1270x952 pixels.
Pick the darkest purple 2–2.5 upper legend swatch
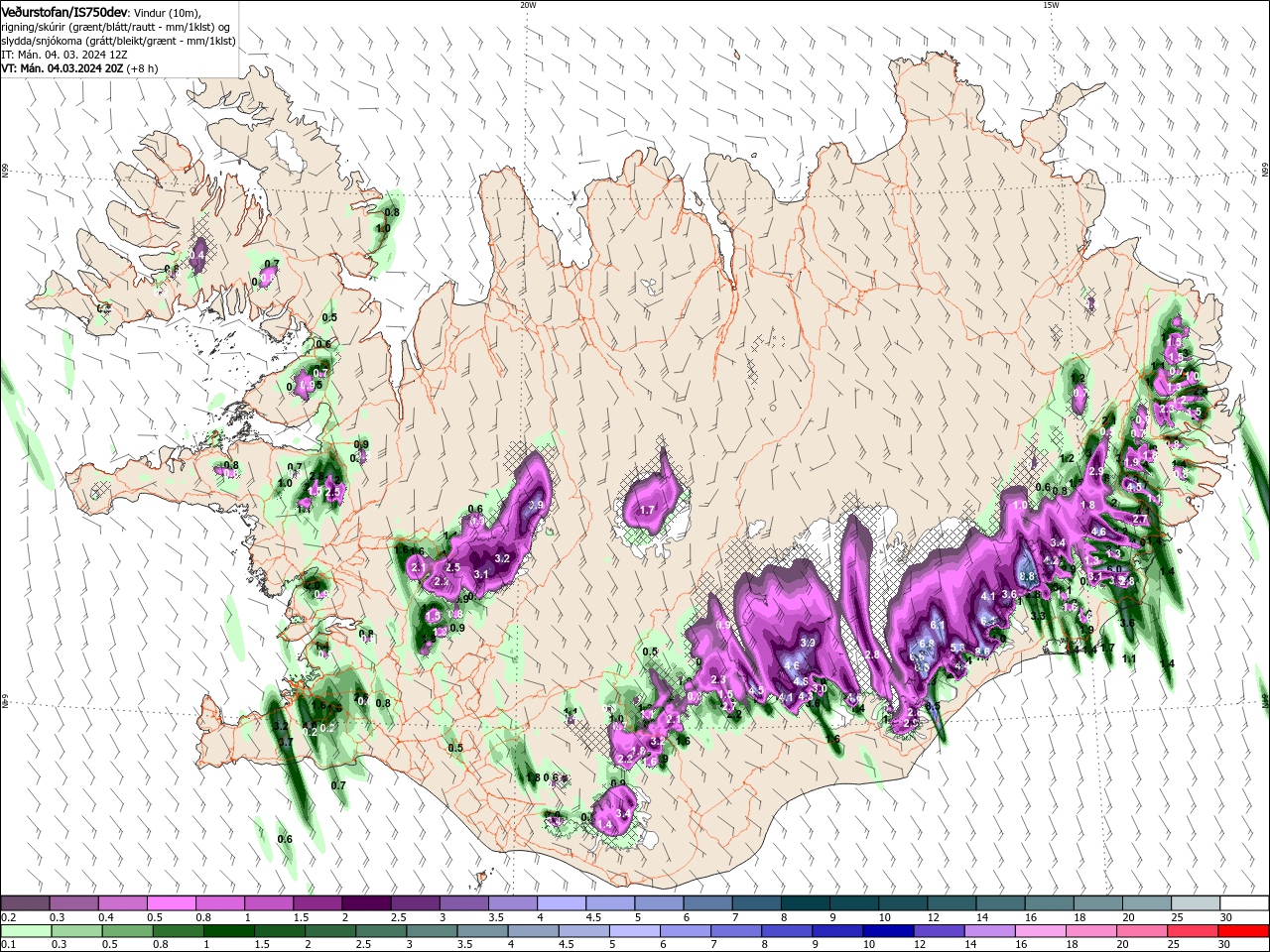(x=365, y=903)
